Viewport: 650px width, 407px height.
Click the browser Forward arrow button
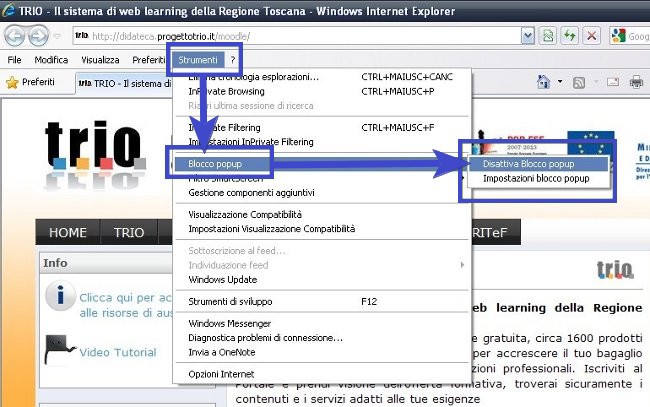38,36
